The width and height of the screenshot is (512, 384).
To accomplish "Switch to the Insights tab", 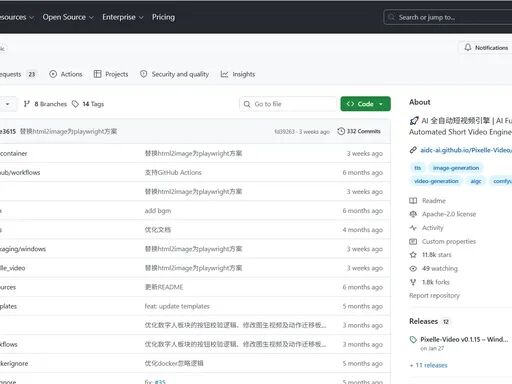I will [238, 74].
